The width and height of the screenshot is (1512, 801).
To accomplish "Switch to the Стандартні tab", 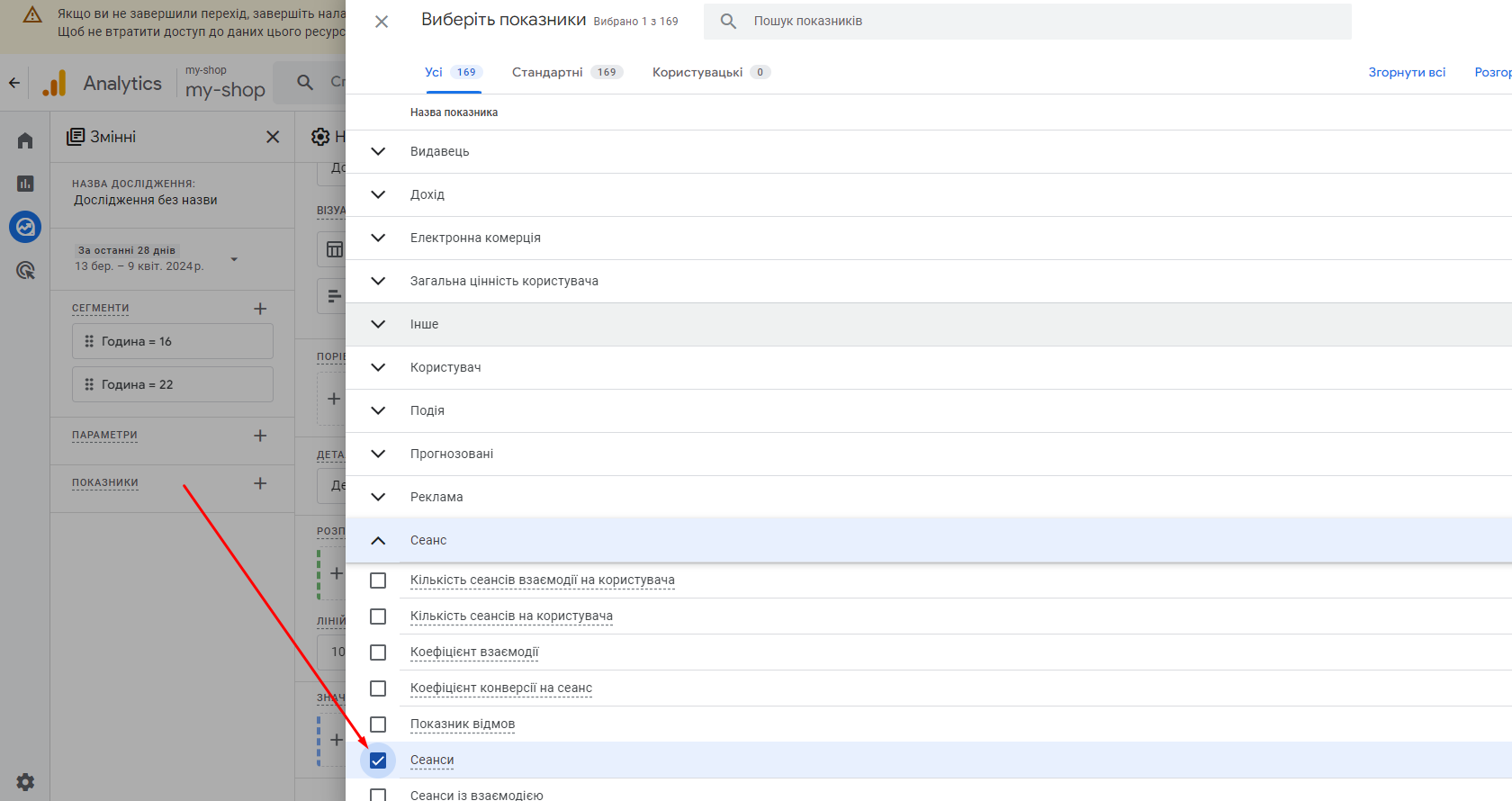I will click(x=566, y=72).
